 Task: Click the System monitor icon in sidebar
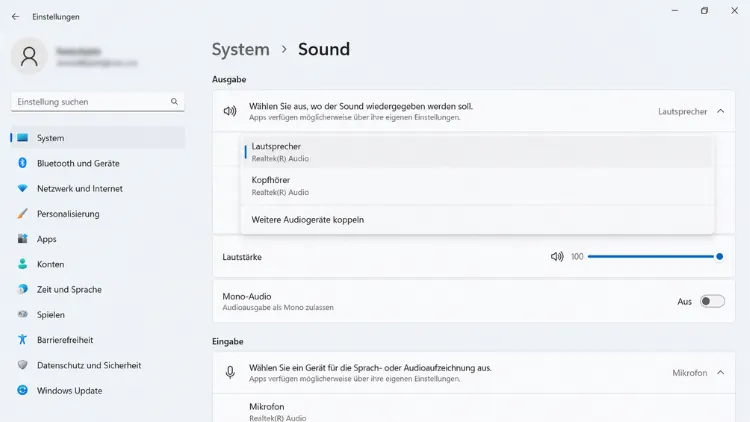click(22, 138)
